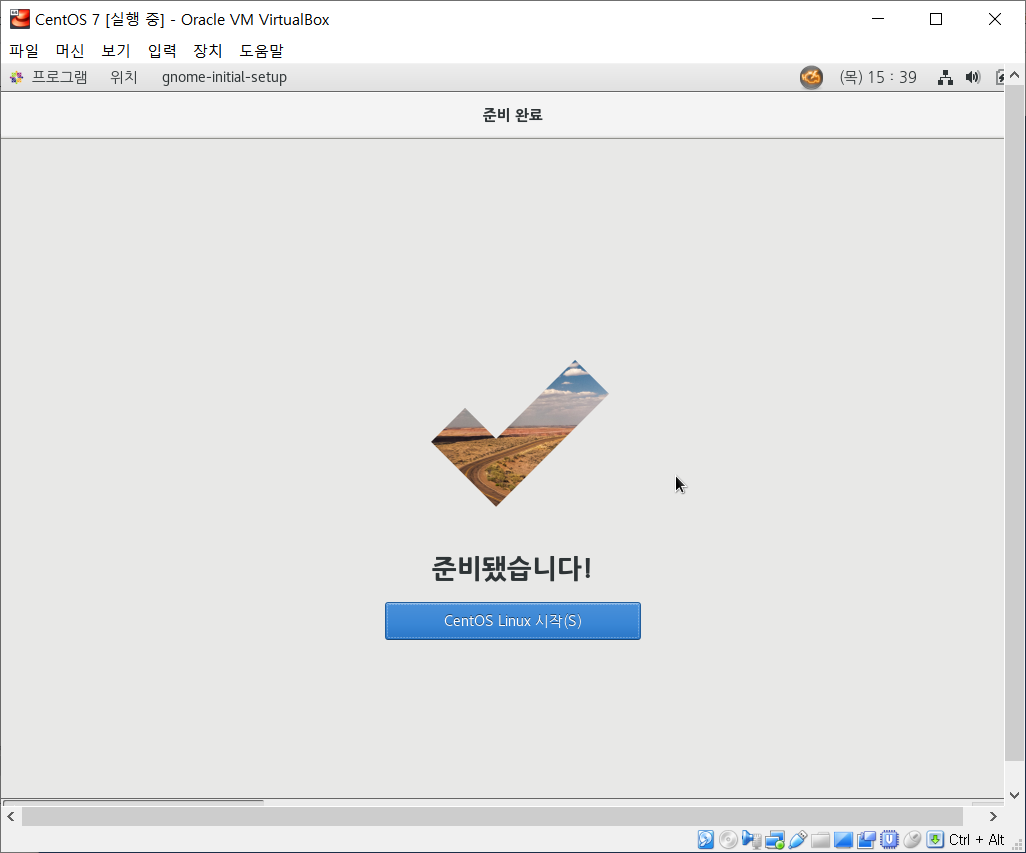Viewport: 1026px width, 853px height.
Task: Open the clock showing (목) 15 : 39
Action: [878, 77]
